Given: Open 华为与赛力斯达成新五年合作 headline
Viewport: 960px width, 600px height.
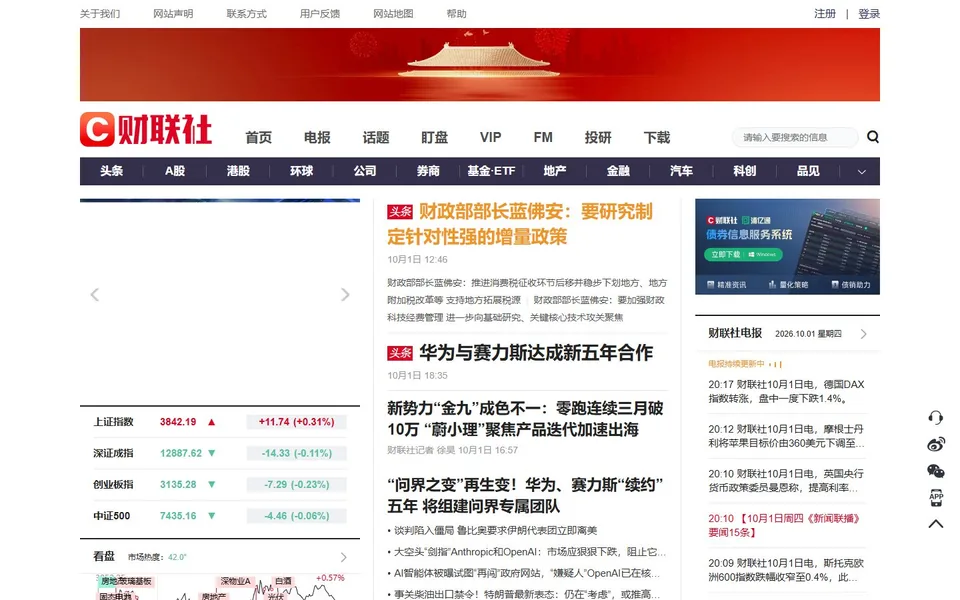Looking at the screenshot, I should click(x=536, y=353).
